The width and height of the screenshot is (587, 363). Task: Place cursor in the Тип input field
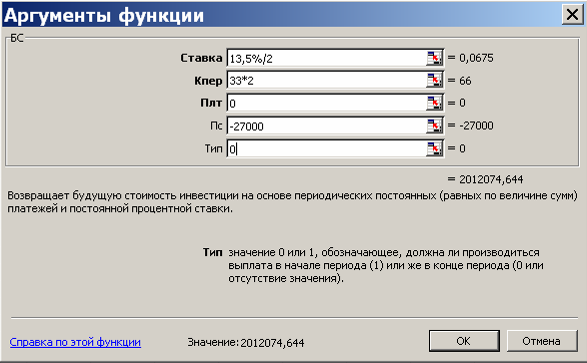point(326,149)
